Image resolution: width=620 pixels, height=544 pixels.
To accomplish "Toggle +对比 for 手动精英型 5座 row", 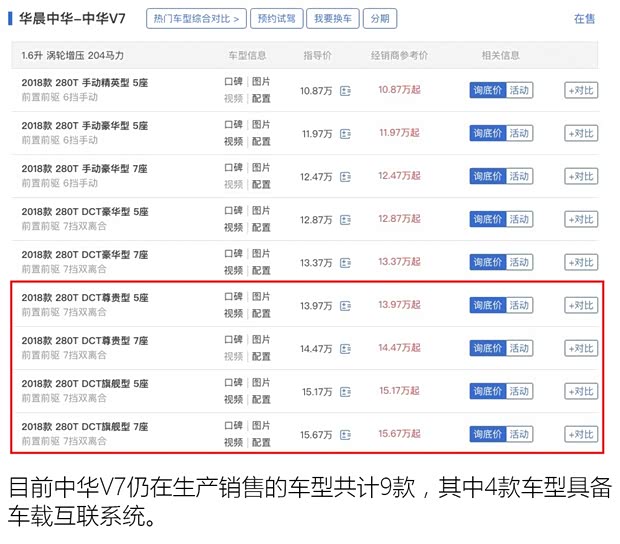I will tap(580, 91).
